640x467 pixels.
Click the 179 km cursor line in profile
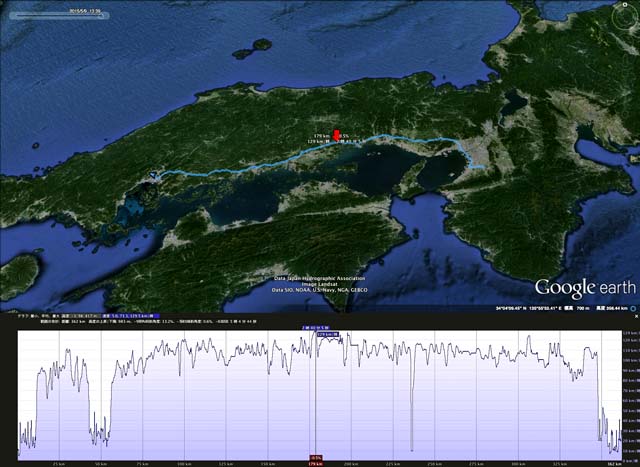(316, 394)
